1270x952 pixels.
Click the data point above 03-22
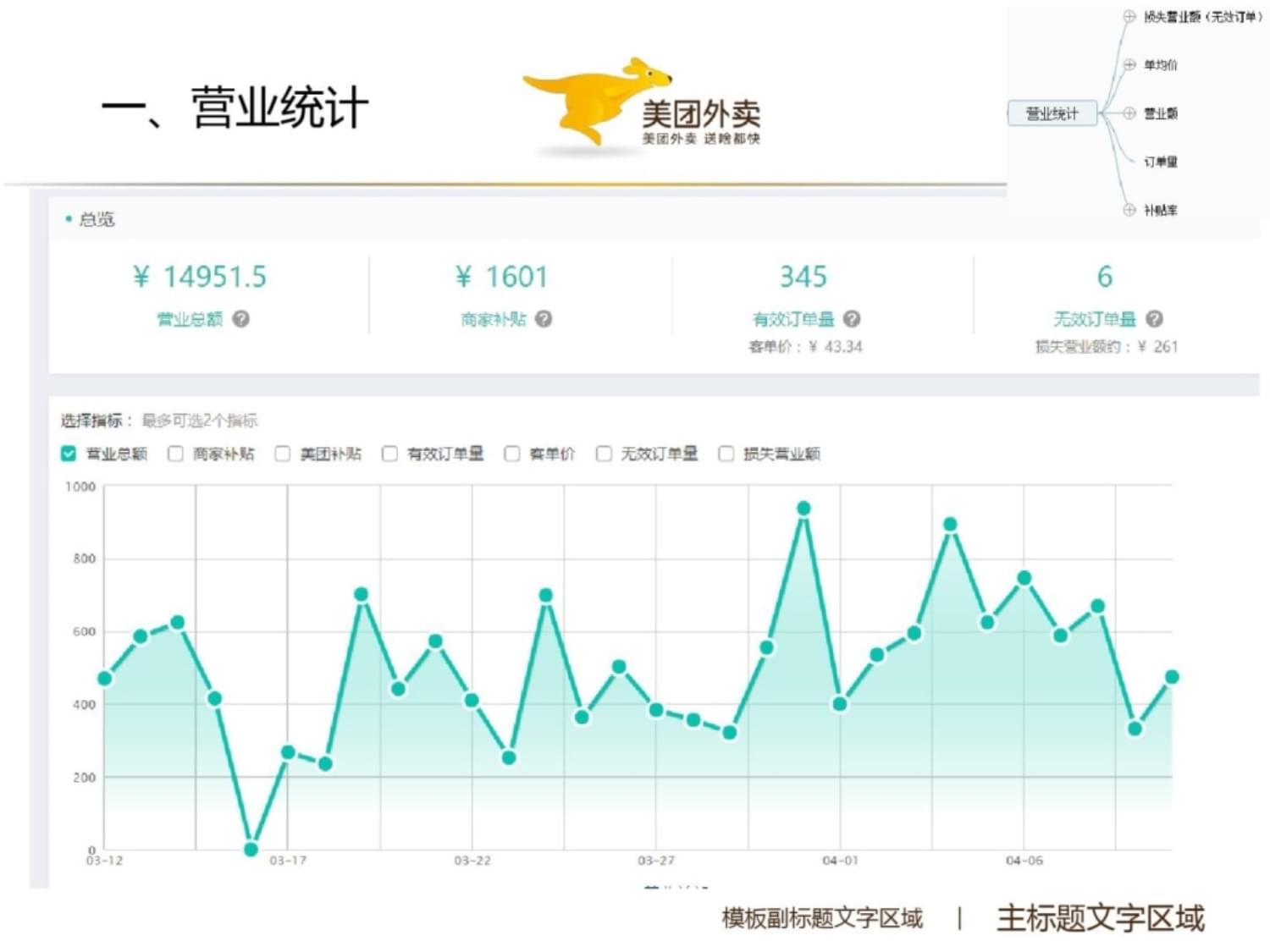(x=472, y=700)
